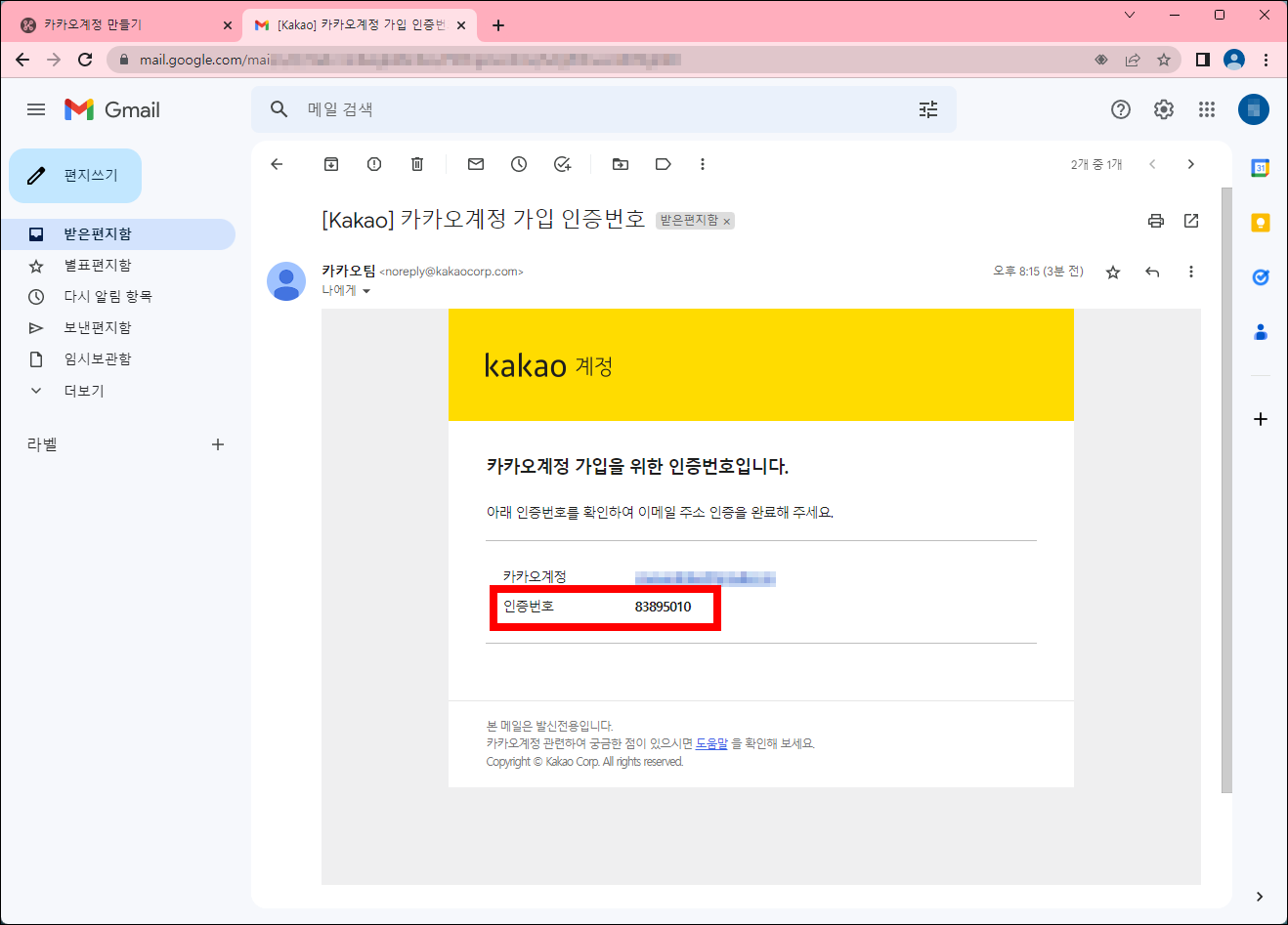1288x925 pixels.
Task: Mark email as unread
Action: [476, 164]
